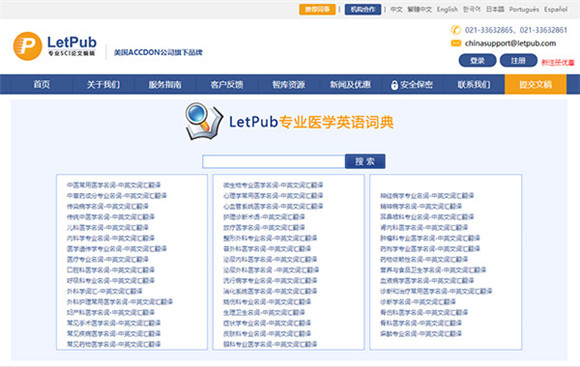
Task: Open 中草药成分专业名词 vocabulary link
Action: (x=117, y=196)
